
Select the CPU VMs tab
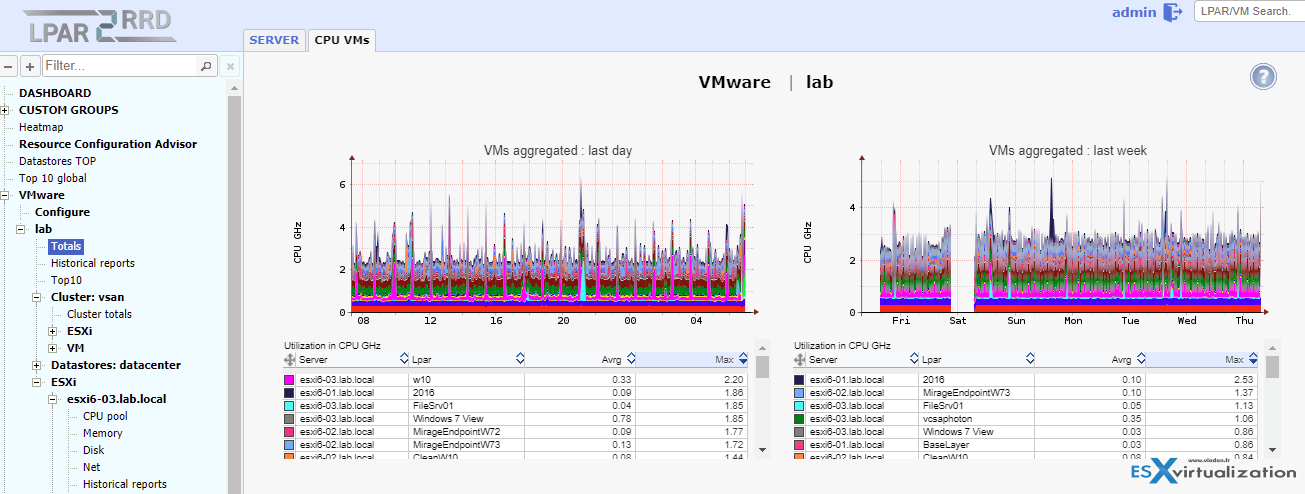pyautogui.click(x=342, y=40)
